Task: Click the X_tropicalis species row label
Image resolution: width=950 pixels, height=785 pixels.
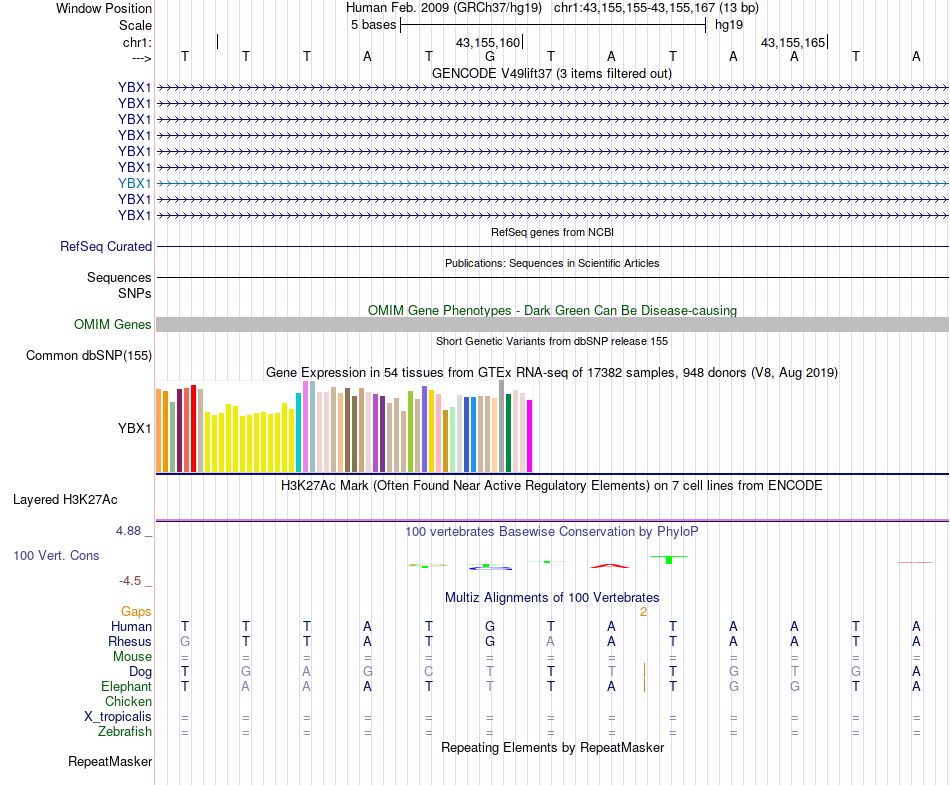Action: coord(118,717)
